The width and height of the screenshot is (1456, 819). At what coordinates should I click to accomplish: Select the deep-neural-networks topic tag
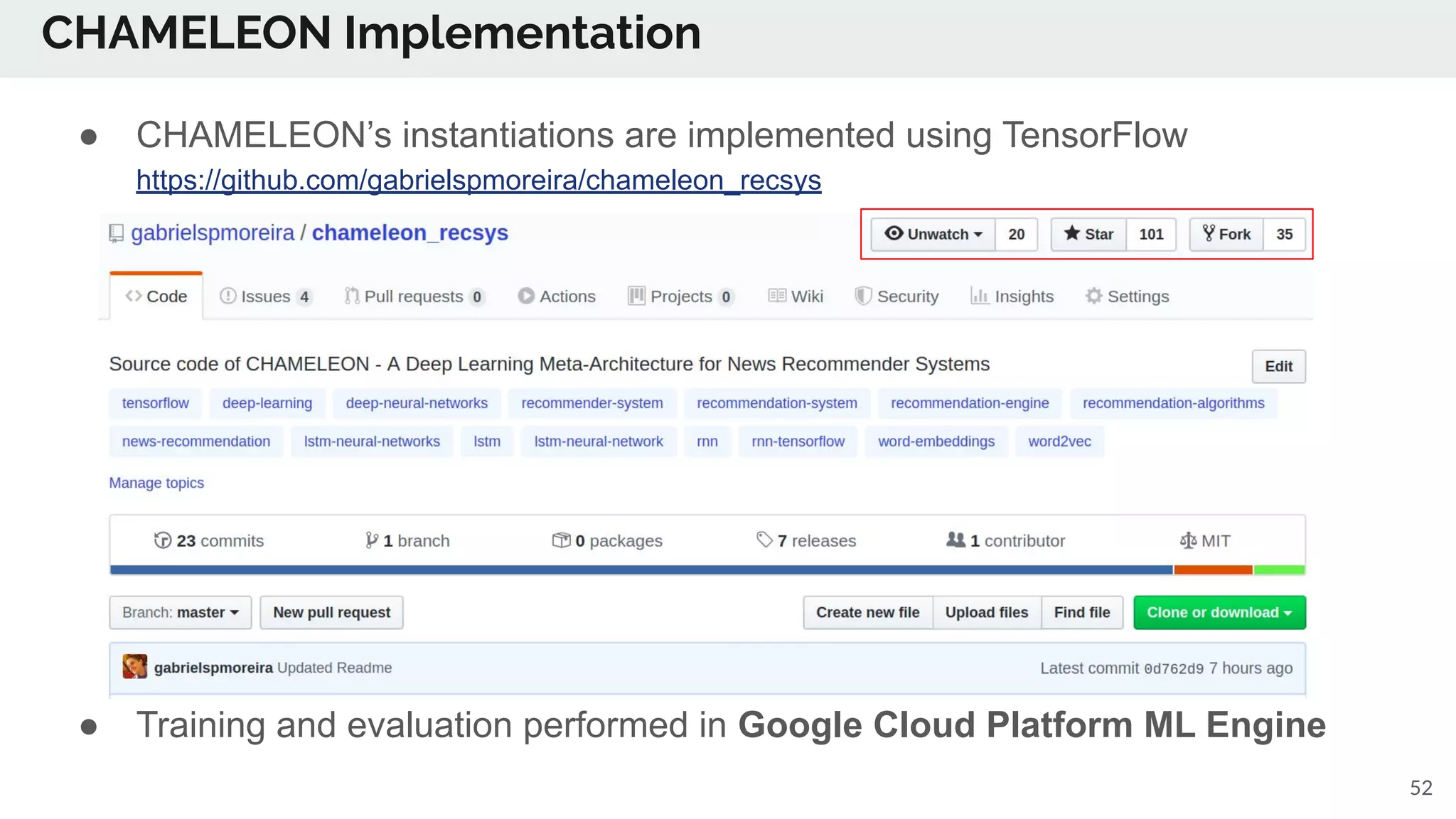click(x=417, y=403)
